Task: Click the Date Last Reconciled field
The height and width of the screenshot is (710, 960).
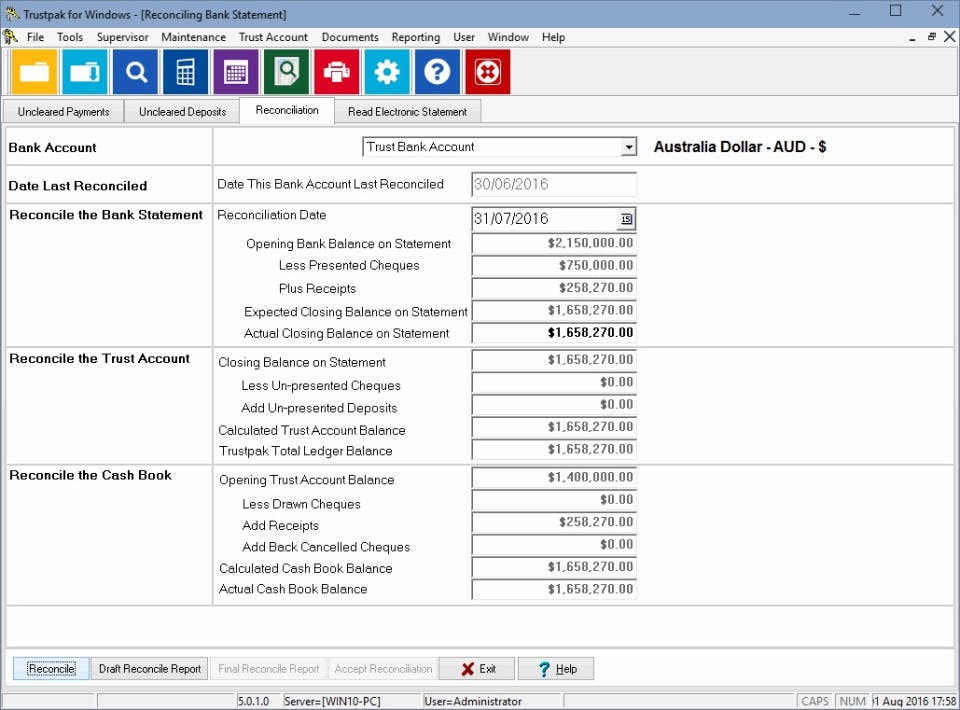Action: [x=554, y=184]
